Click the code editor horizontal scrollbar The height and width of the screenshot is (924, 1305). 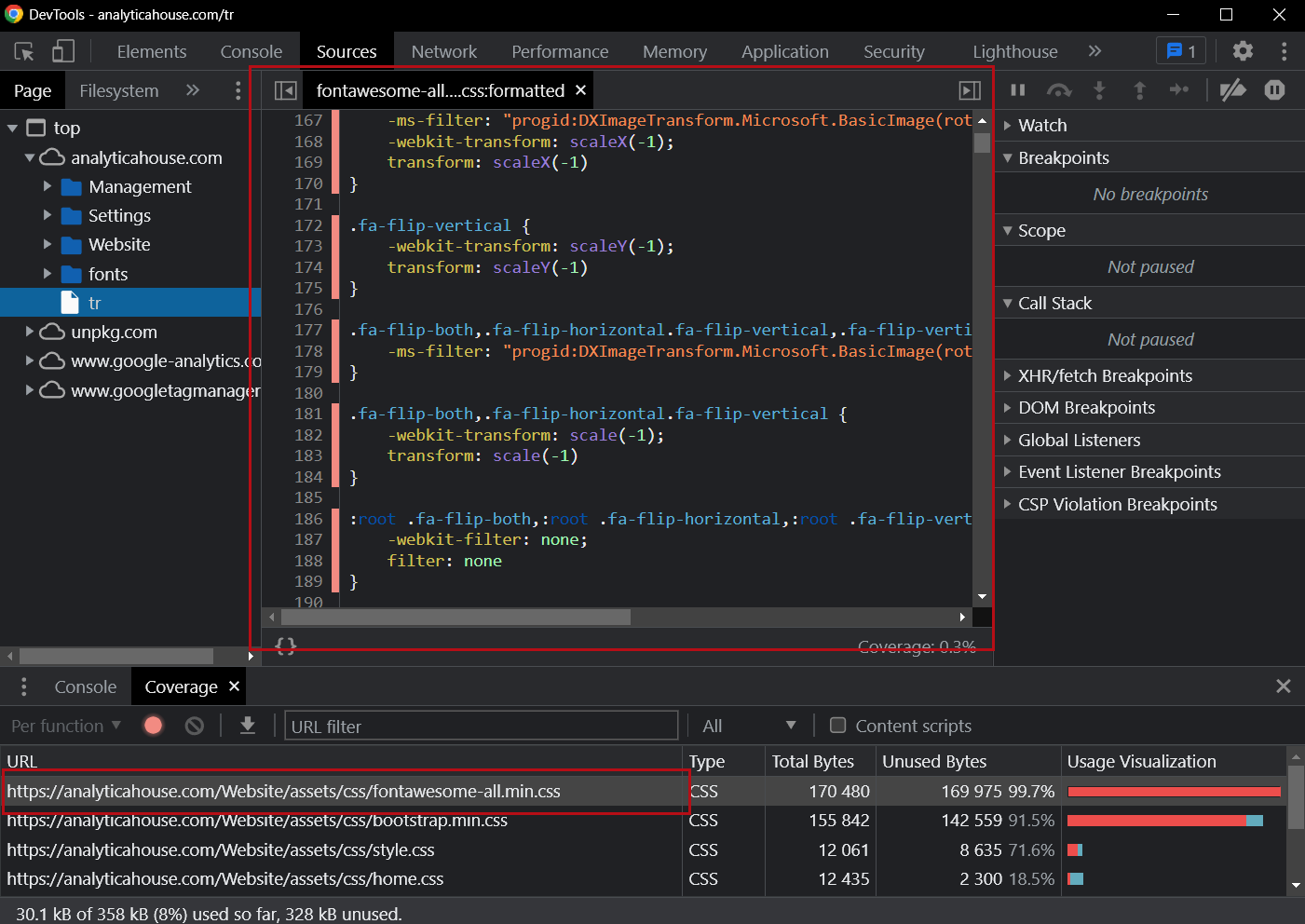pyautogui.click(x=455, y=617)
